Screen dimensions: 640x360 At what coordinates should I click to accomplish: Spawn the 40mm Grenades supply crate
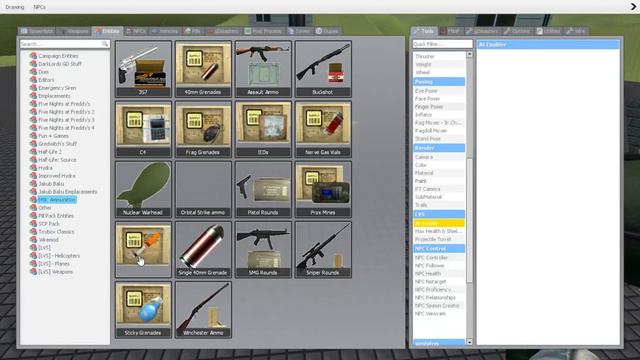(203, 69)
